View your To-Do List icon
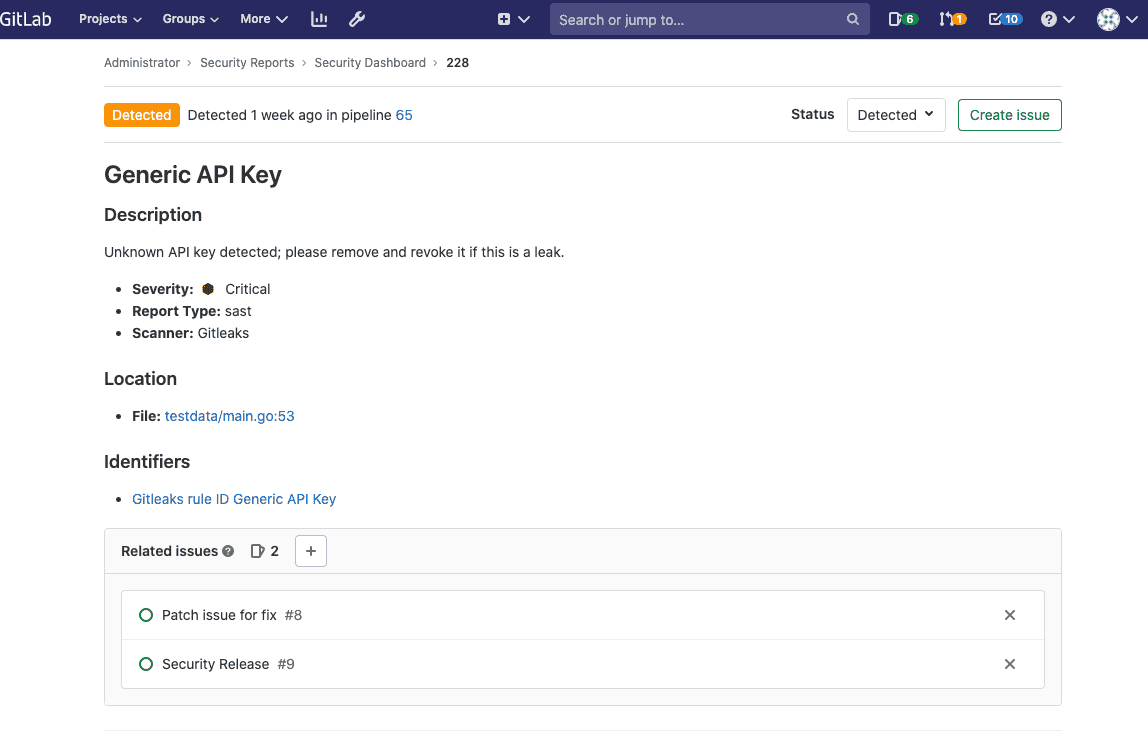The image size is (1148, 756). [998, 18]
